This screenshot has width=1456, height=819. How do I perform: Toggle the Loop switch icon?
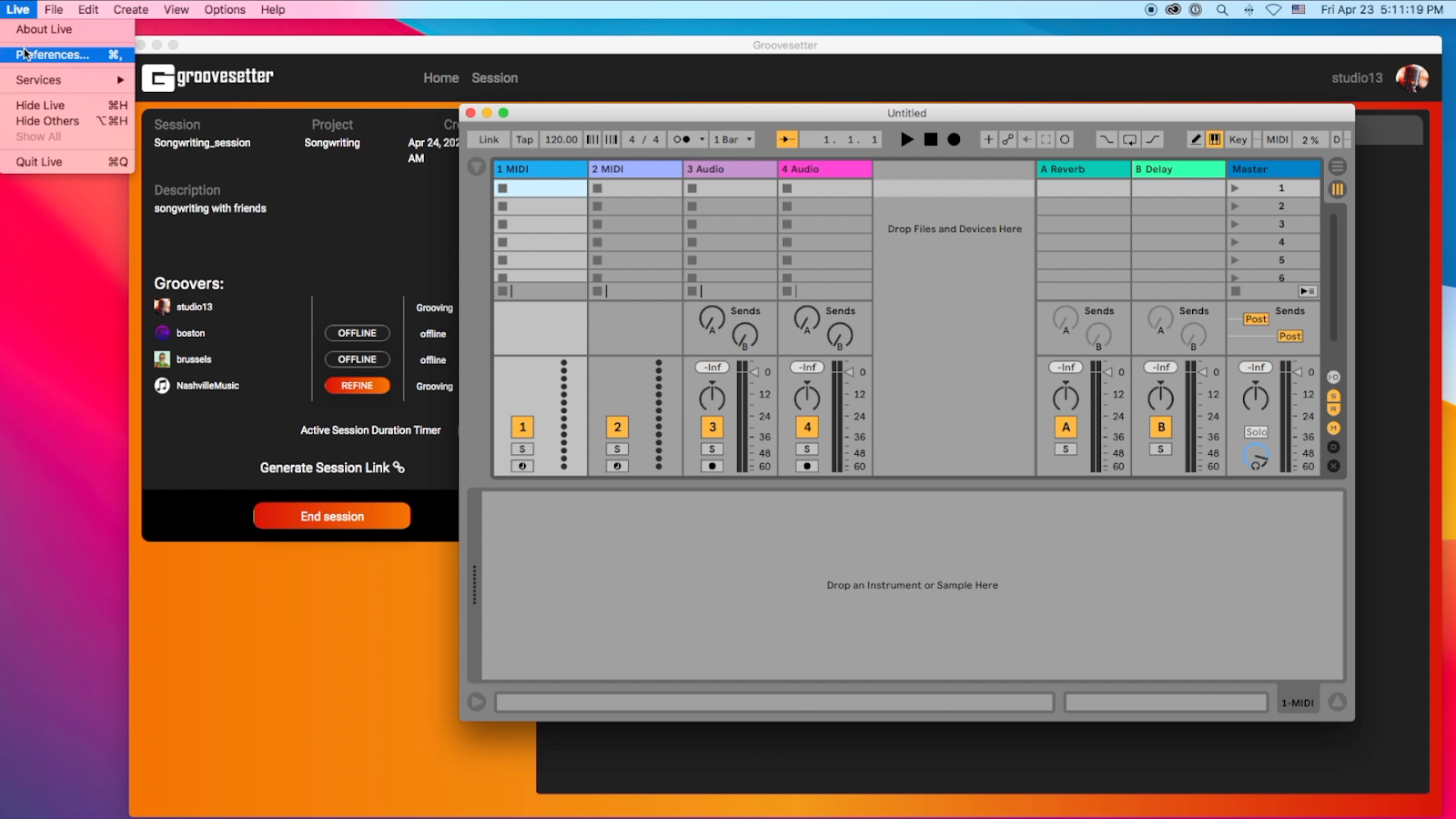tap(1129, 139)
